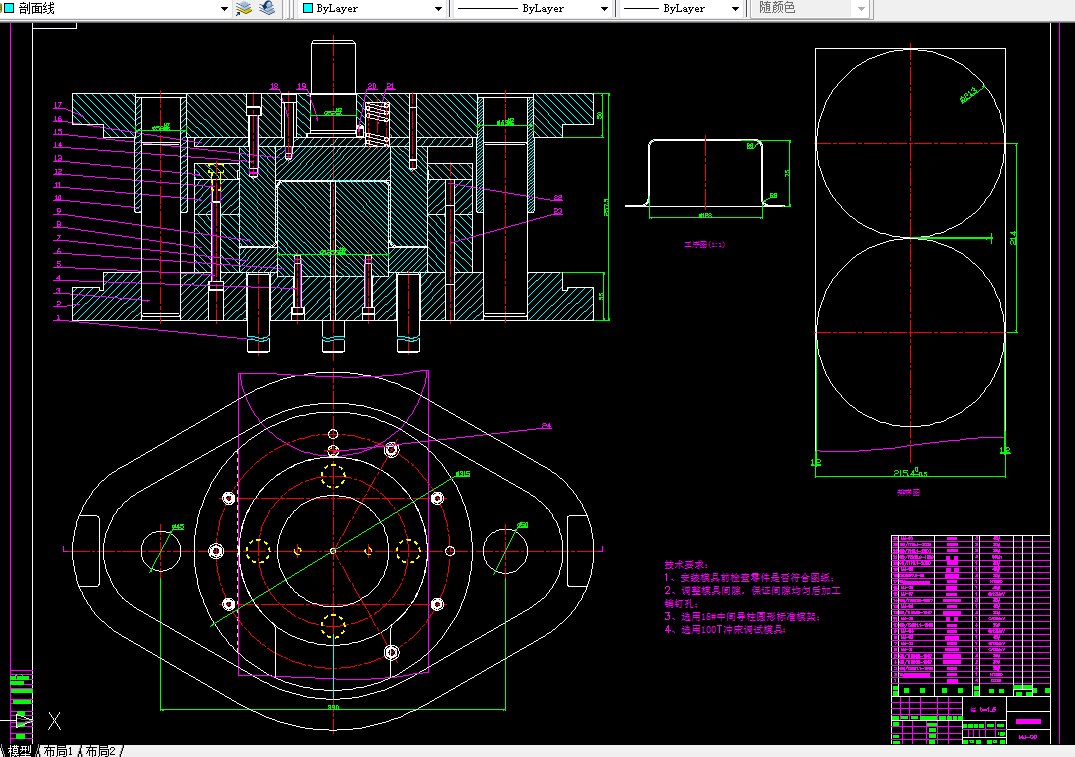Select the 215.4 dimension text

[910, 472]
